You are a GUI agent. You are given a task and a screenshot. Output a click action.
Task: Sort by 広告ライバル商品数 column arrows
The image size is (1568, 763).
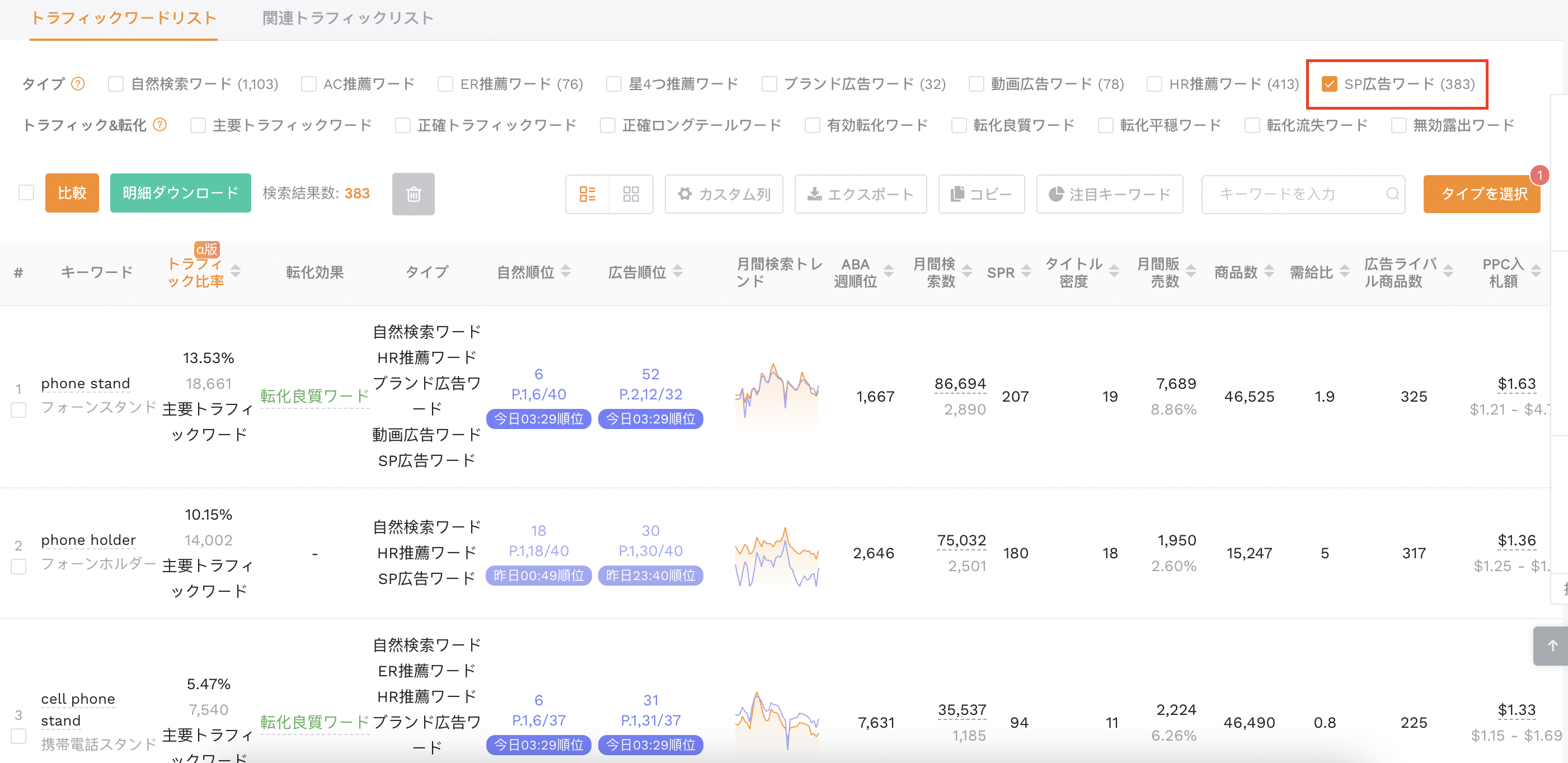point(1448,271)
